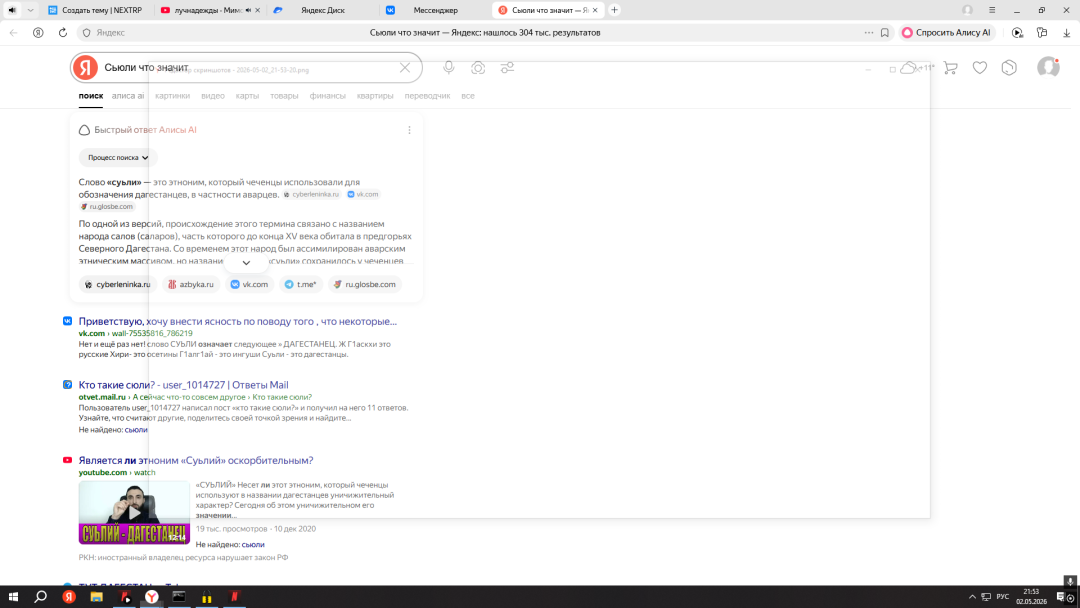Open Windows taskbar search
Image resolution: width=1080 pixels, height=608 pixels.
(x=41, y=596)
